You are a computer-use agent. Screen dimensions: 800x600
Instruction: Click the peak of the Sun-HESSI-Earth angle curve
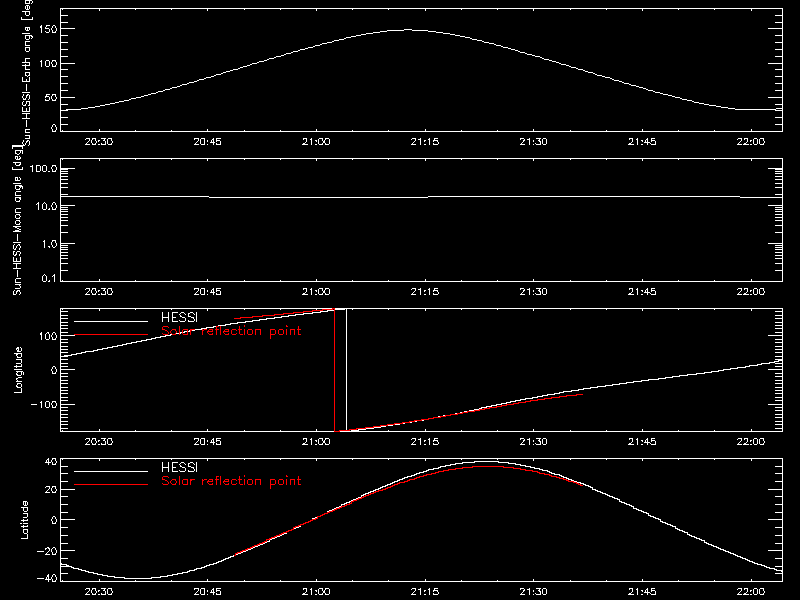coord(407,30)
